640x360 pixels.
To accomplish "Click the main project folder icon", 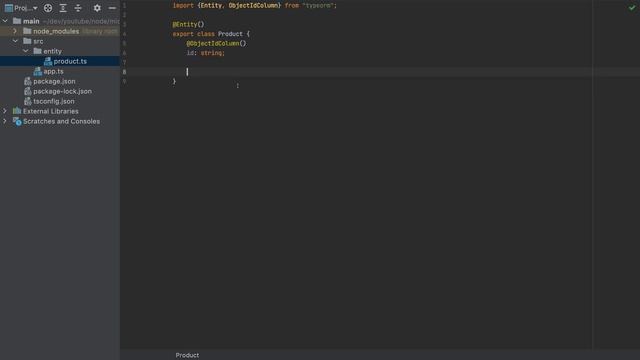I will point(17,21).
